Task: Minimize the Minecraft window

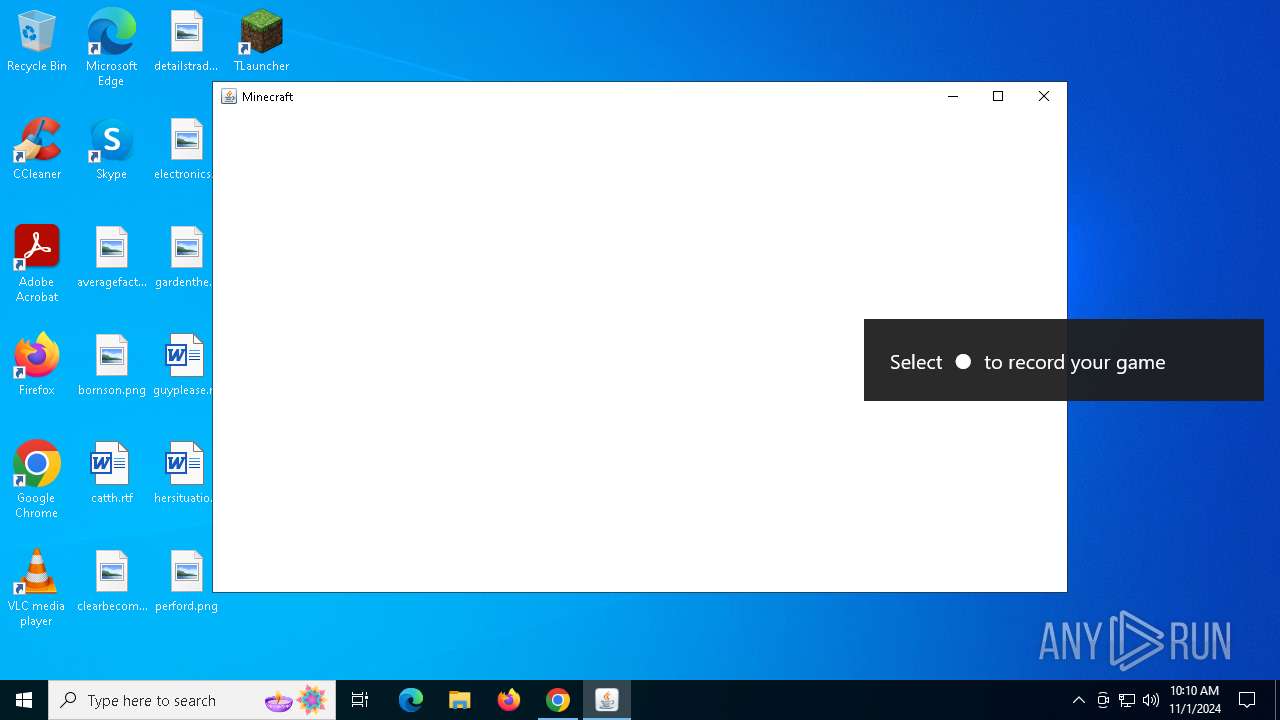Action: click(x=952, y=97)
